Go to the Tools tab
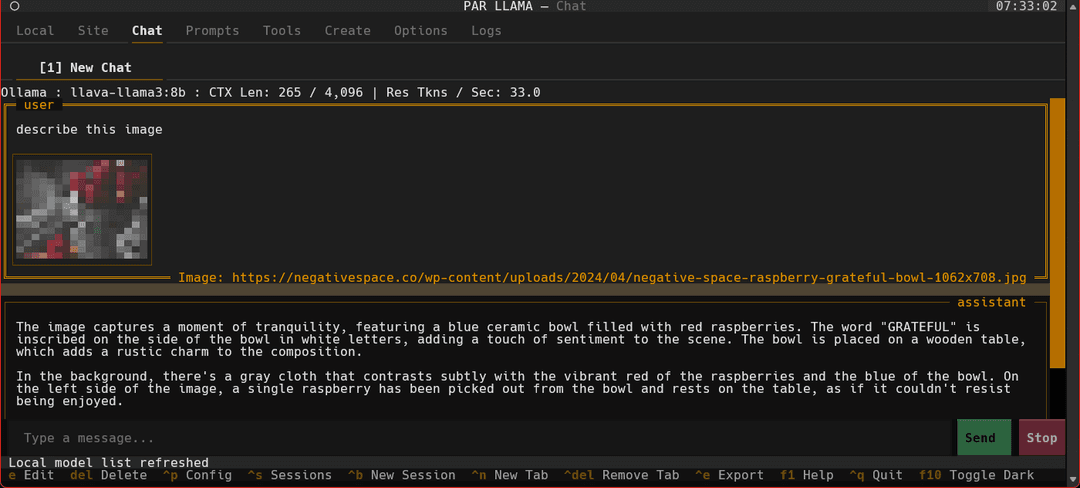1080x488 pixels. pos(282,30)
